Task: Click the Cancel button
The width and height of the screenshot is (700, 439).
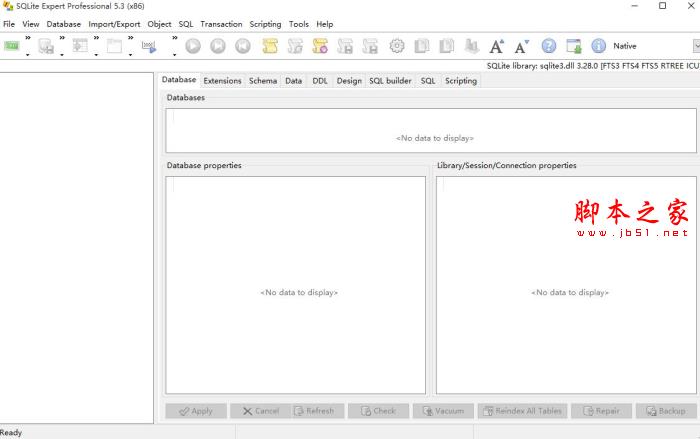Action: tap(261, 411)
